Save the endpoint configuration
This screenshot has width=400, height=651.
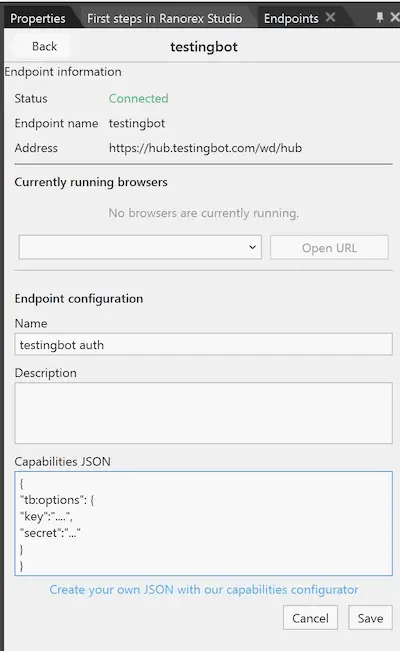tap(371, 618)
